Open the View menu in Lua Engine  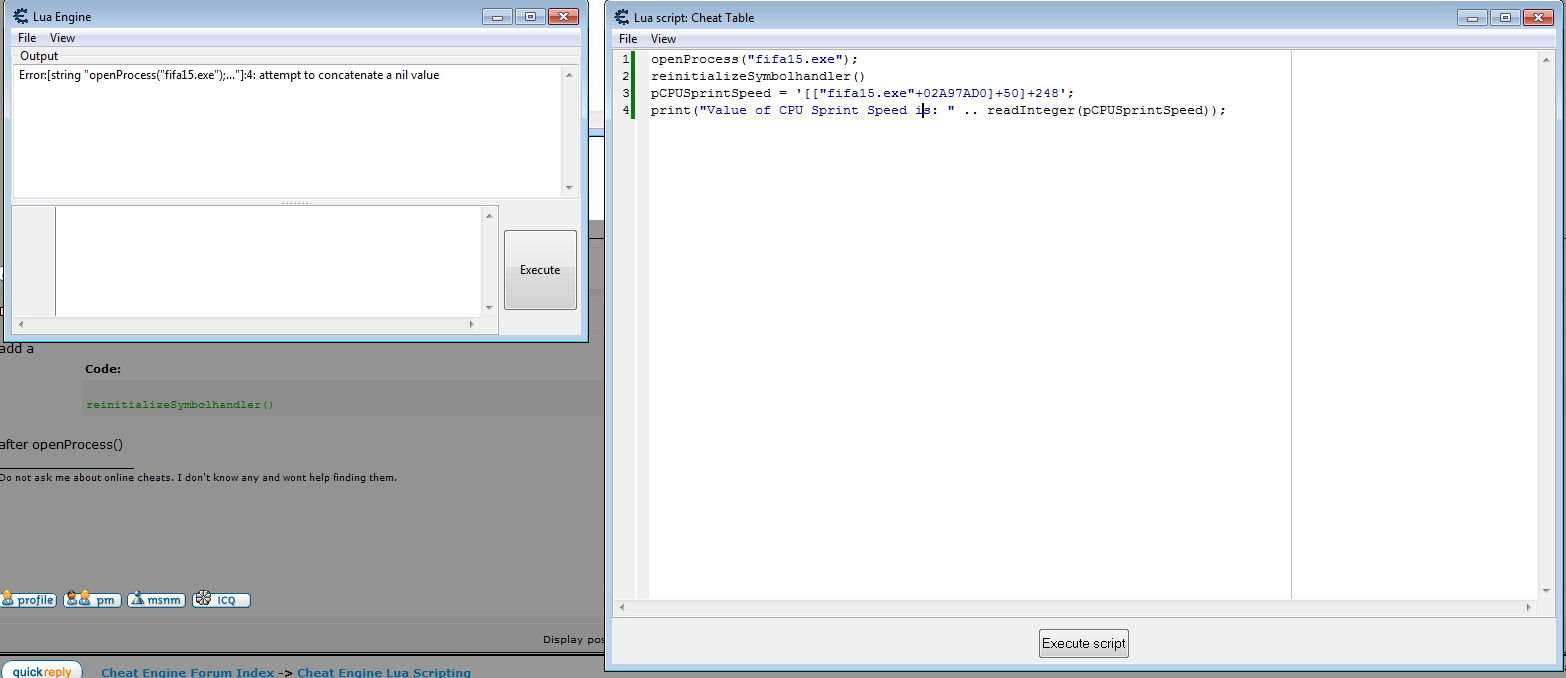tap(62, 37)
